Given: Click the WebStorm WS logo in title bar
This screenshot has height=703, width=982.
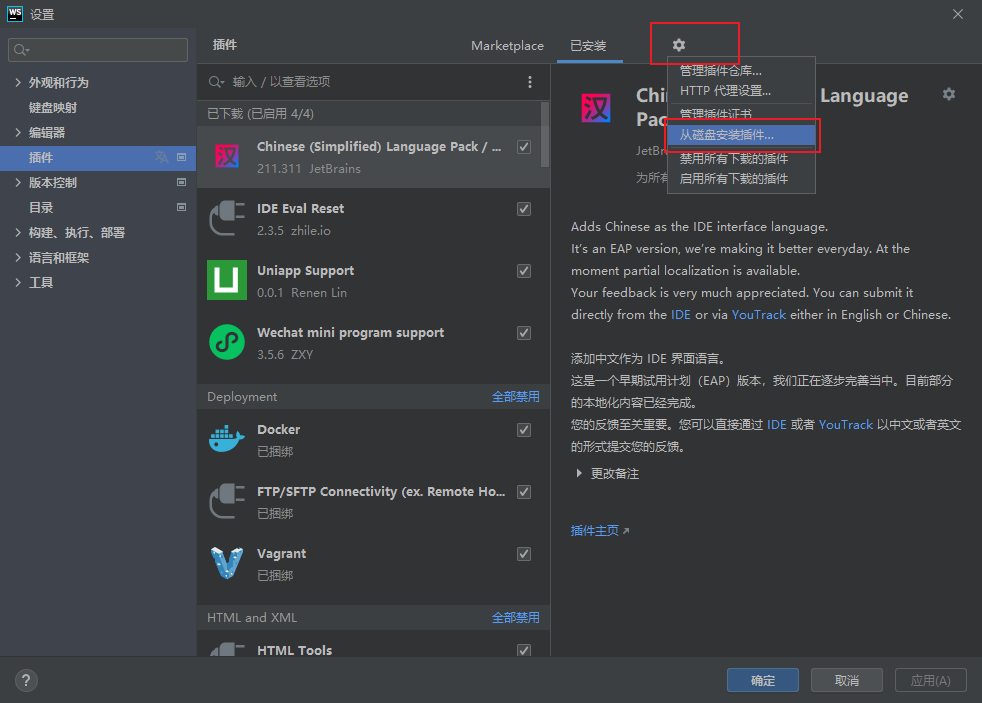Looking at the screenshot, I should (14, 14).
